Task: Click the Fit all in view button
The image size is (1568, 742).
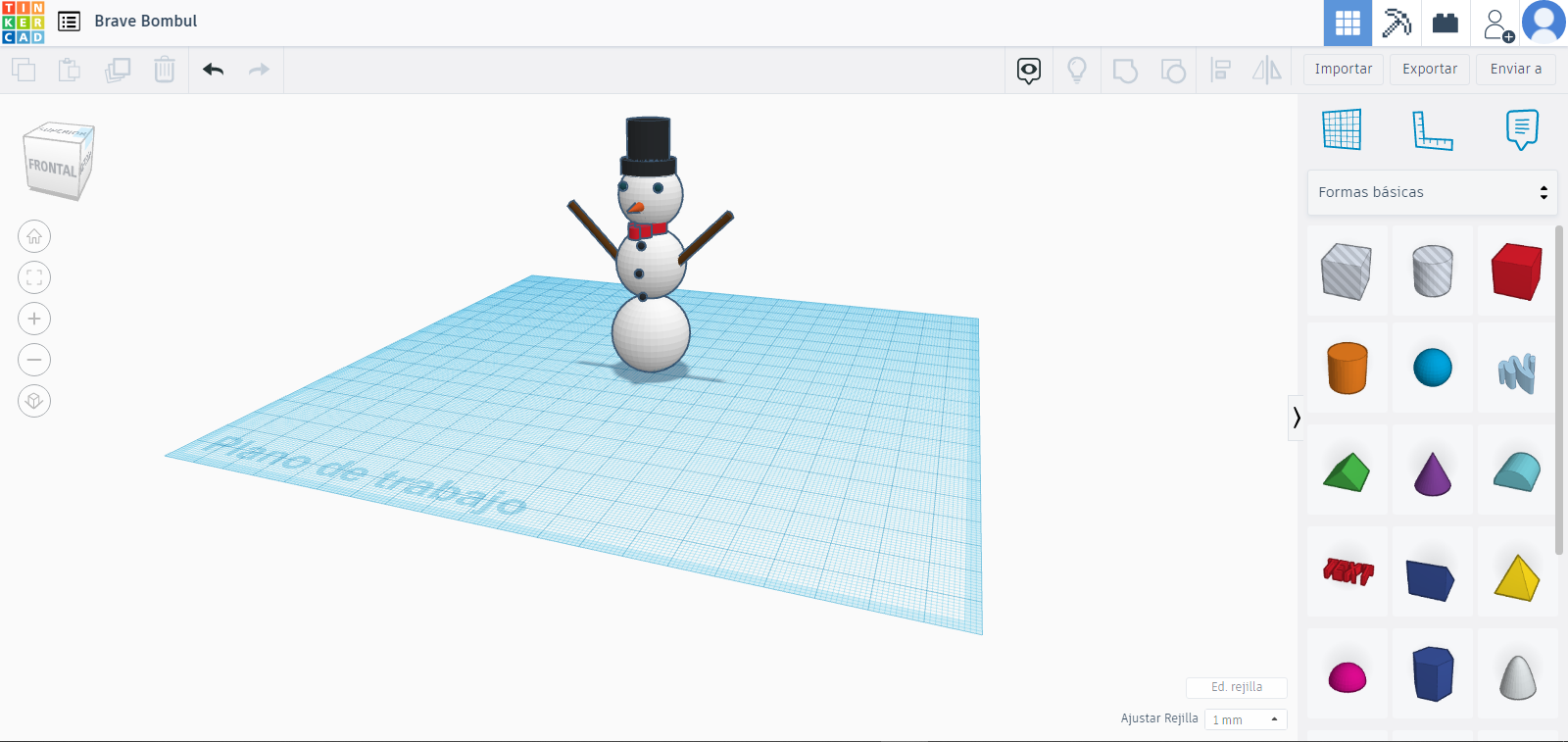Action: (x=34, y=277)
